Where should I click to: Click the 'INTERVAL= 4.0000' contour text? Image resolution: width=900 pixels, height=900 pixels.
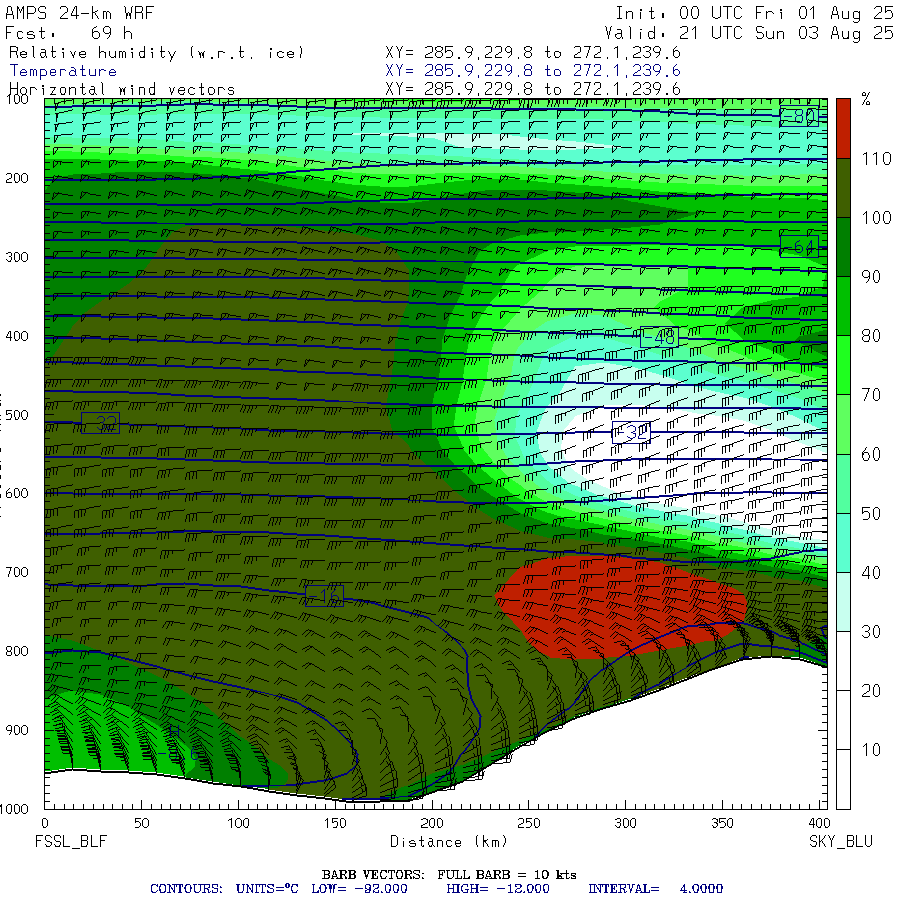click(x=655, y=889)
